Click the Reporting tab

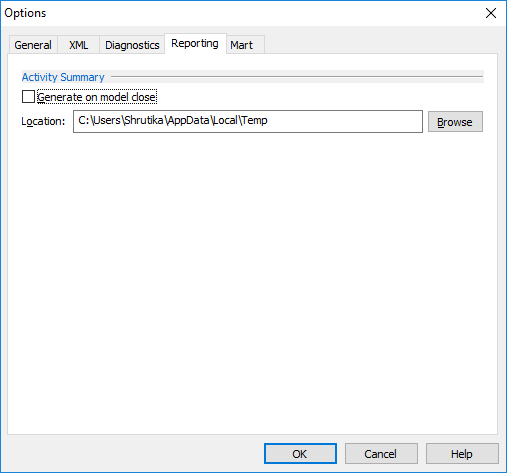(x=195, y=43)
